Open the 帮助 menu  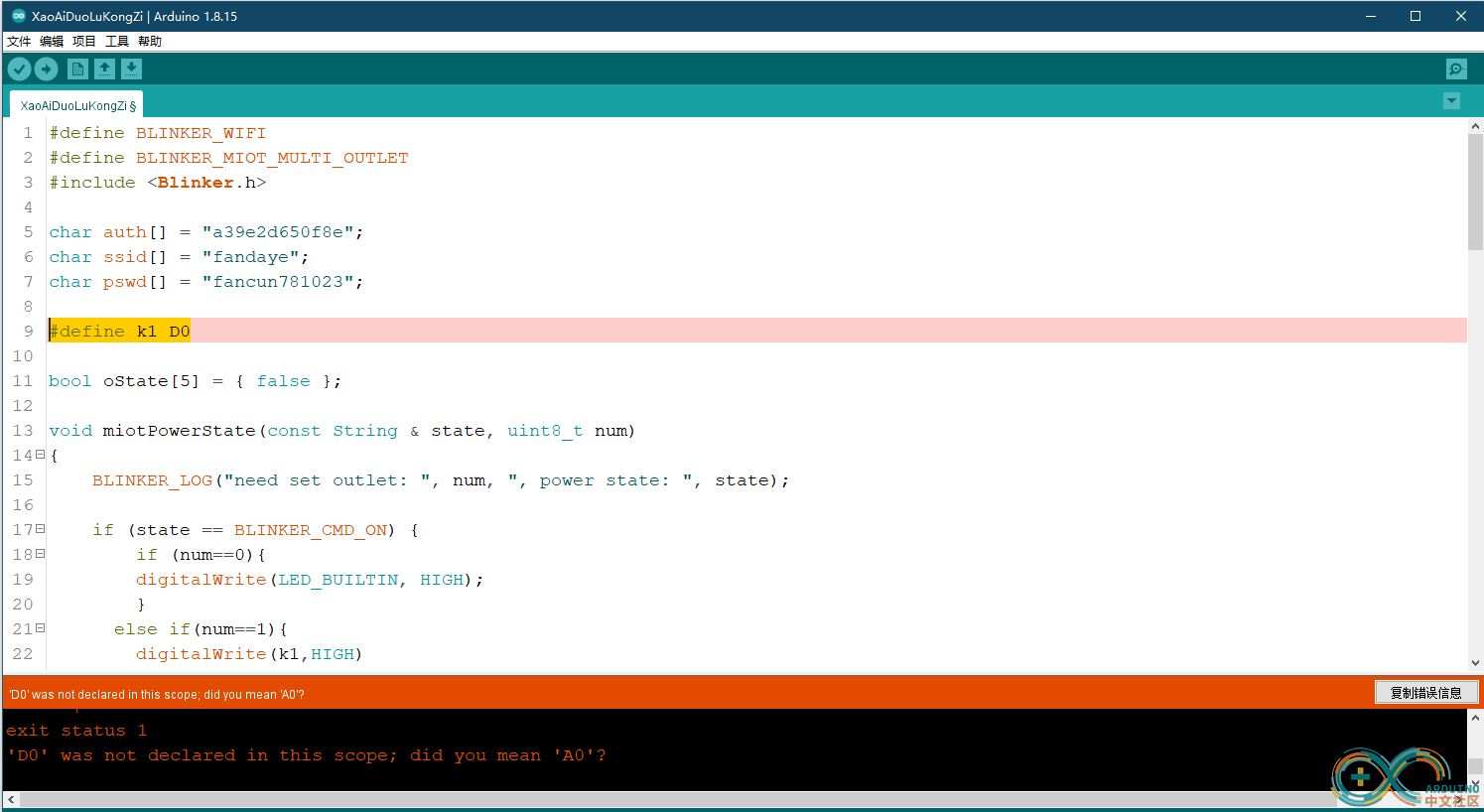[x=150, y=41]
